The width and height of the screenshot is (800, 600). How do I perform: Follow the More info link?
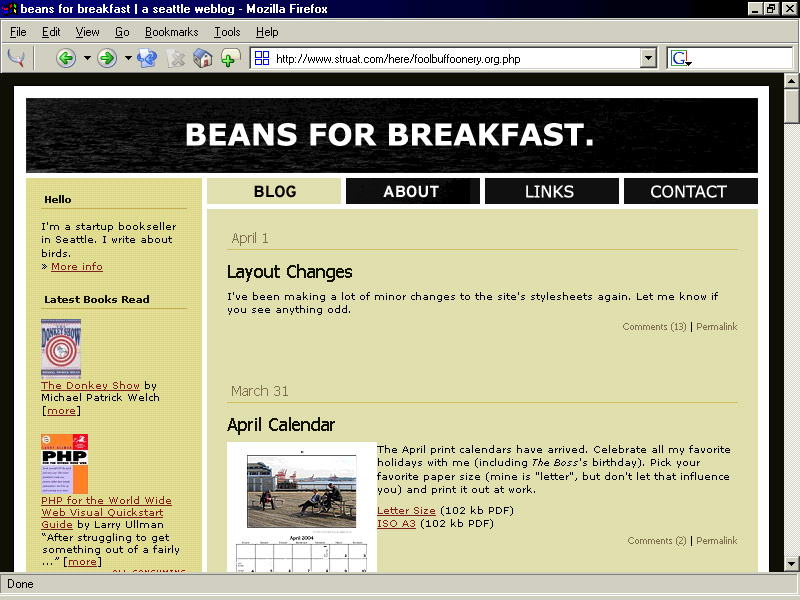coord(77,267)
